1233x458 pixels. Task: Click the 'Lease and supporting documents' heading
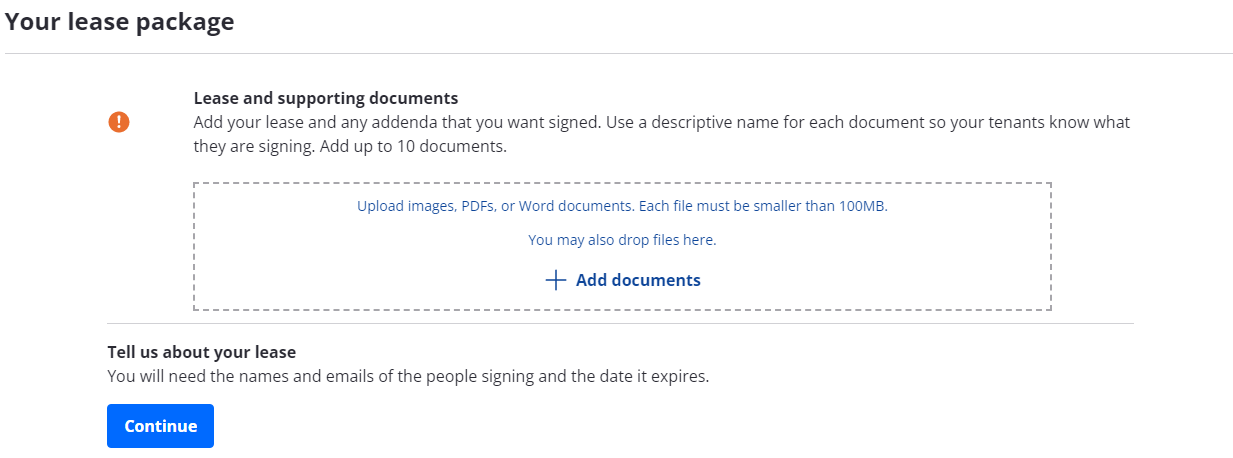326,98
